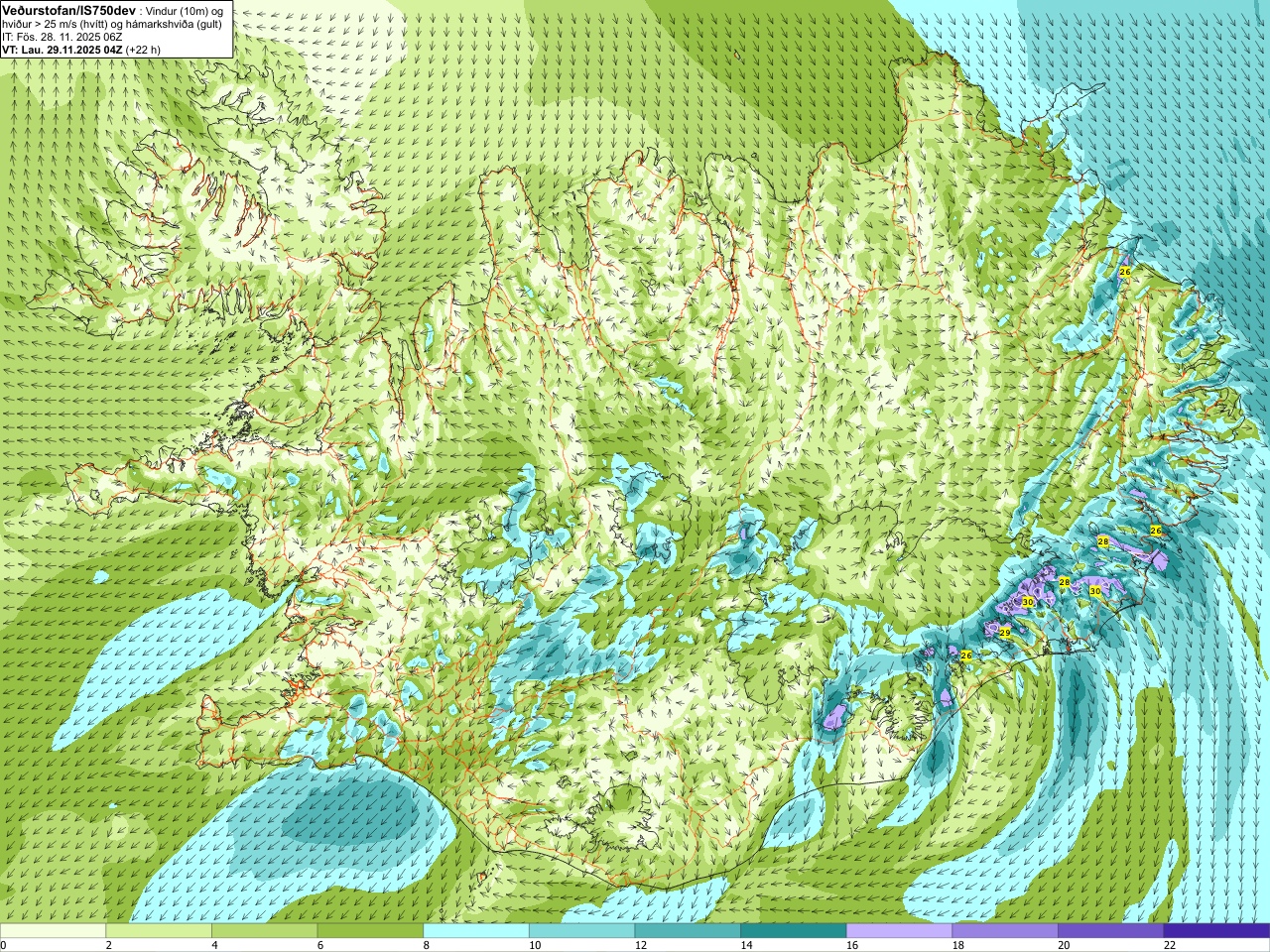Click the 18–20 m/s purple legend band

tap(1005, 931)
